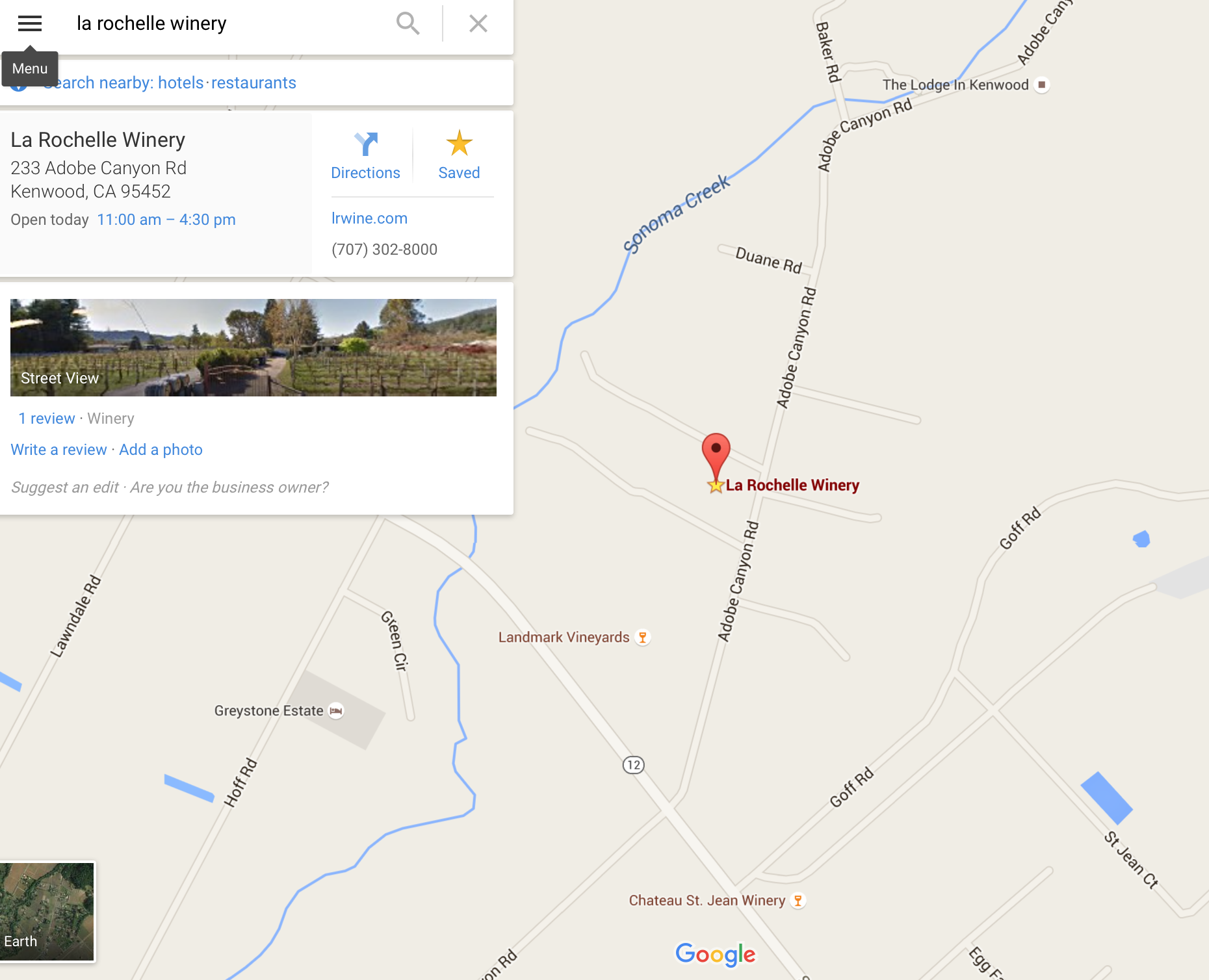Click the magnifying glass search icon

(408, 23)
